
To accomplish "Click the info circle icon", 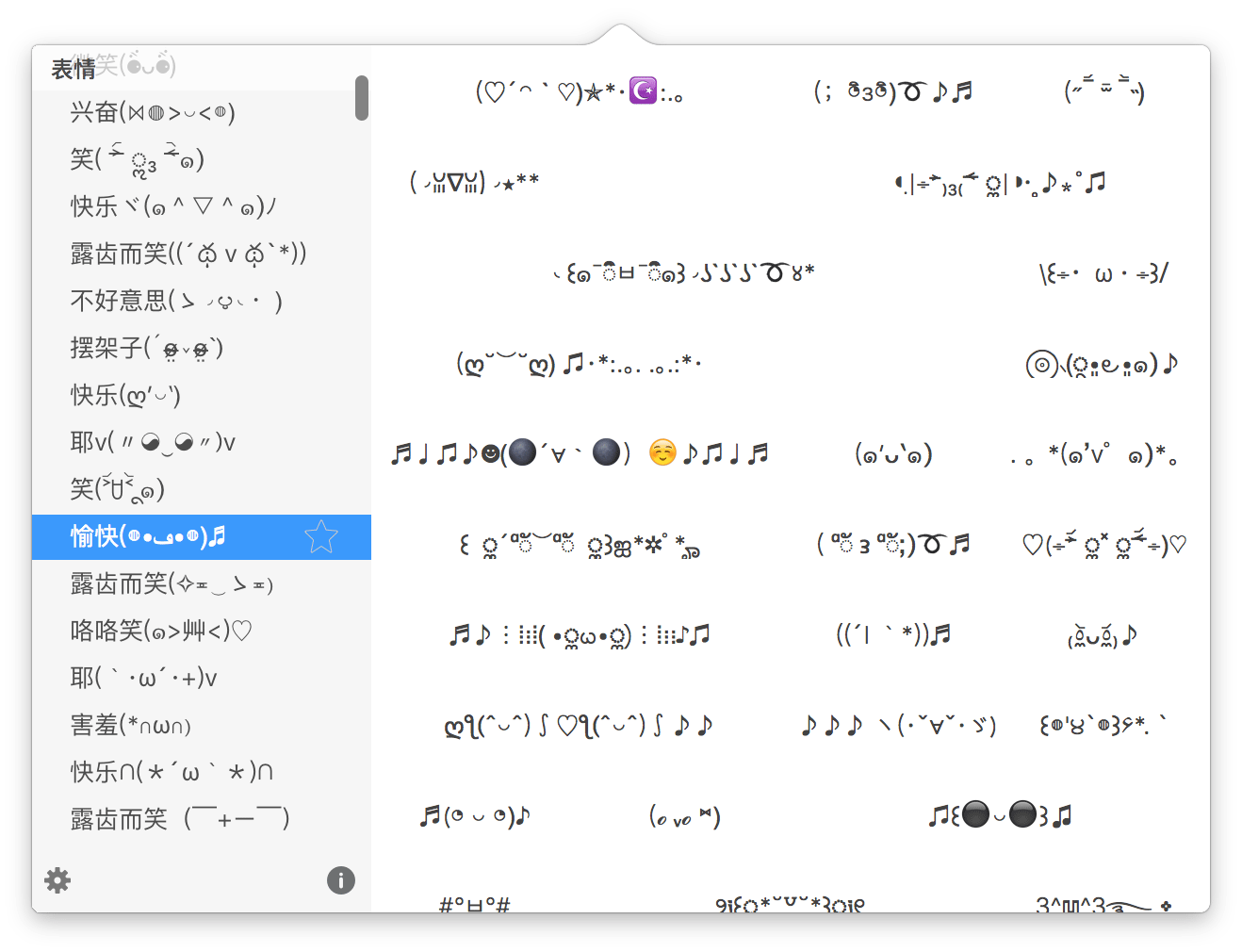I will (341, 880).
